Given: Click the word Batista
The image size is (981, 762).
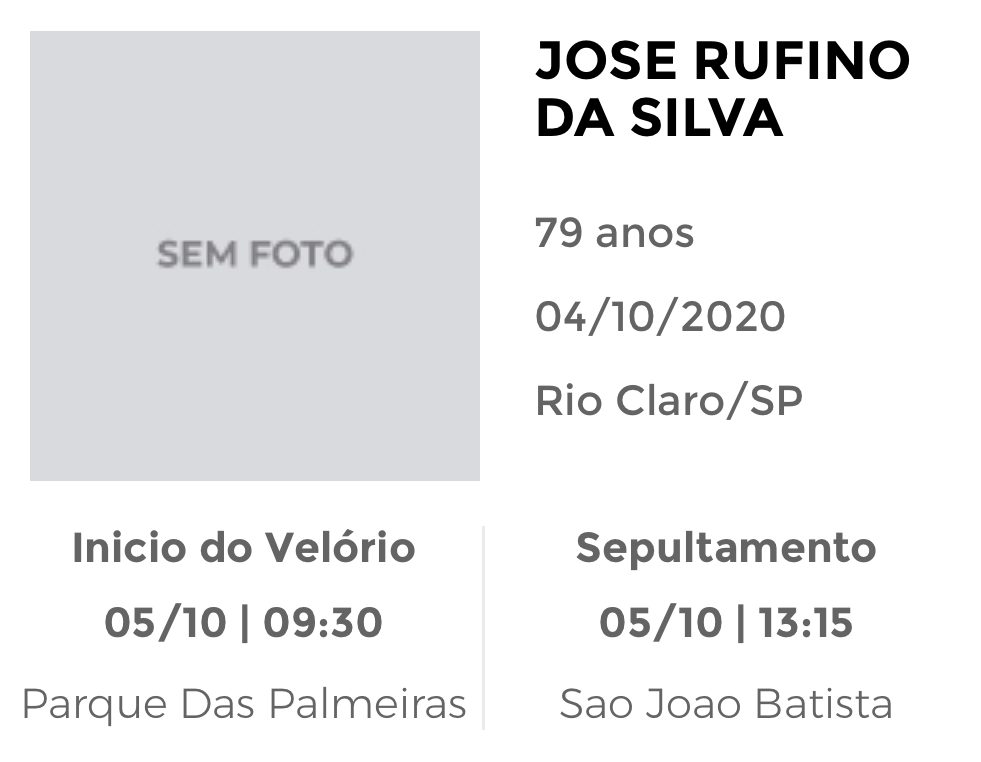Looking at the screenshot, I should tap(823, 704).
